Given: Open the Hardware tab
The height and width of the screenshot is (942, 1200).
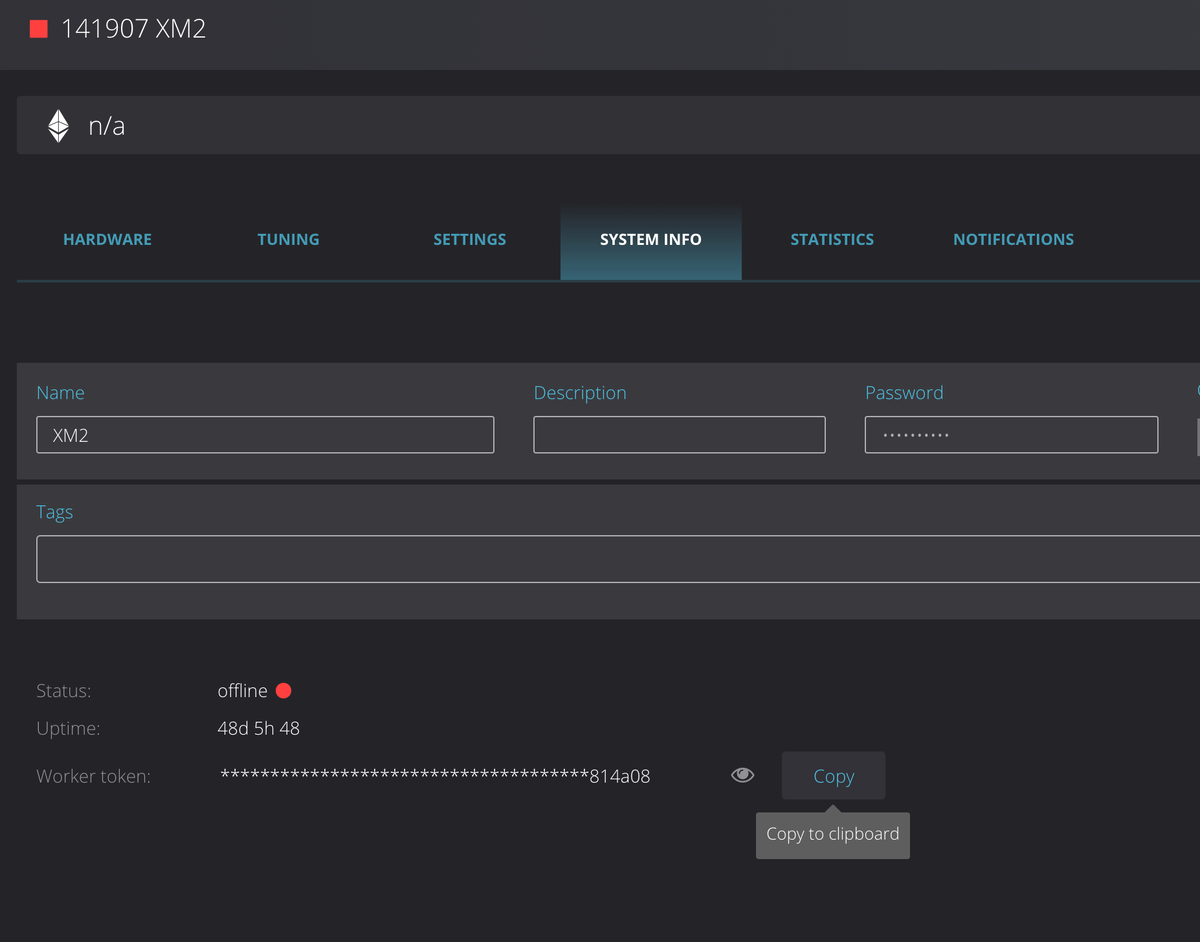Looking at the screenshot, I should tap(107, 239).
